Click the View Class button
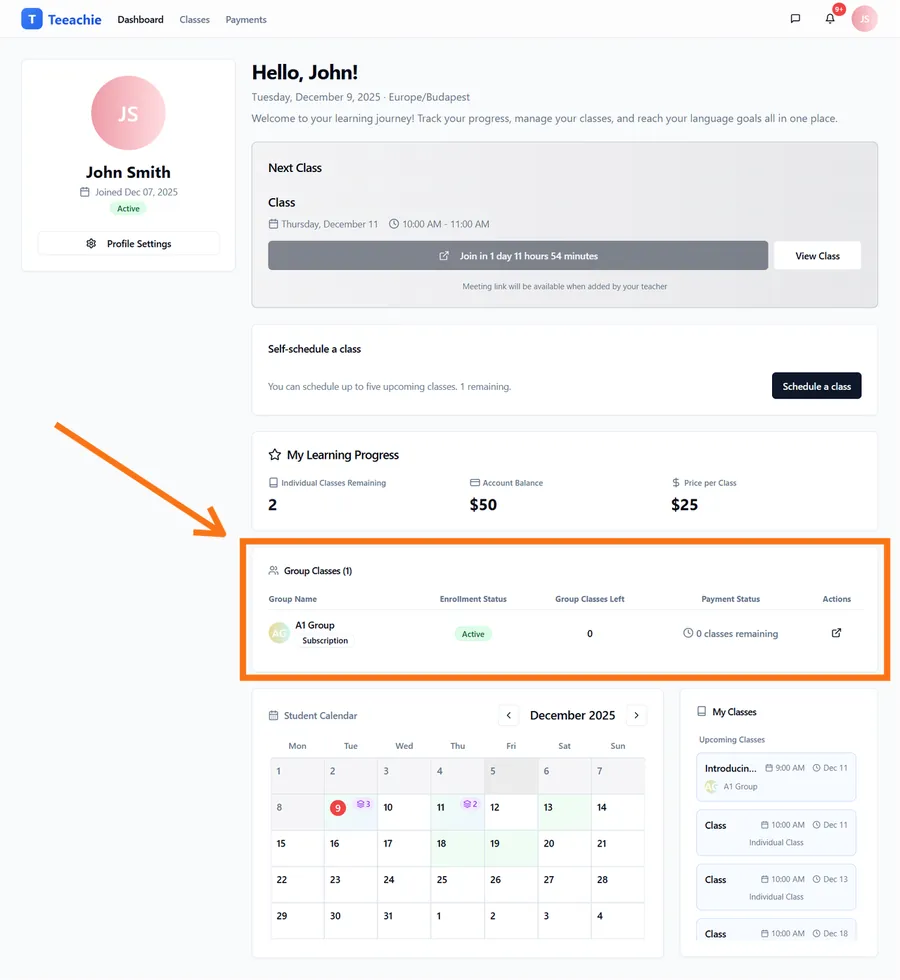Image resolution: width=900 pixels, height=980 pixels. pyautogui.click(x=817, y=256)
